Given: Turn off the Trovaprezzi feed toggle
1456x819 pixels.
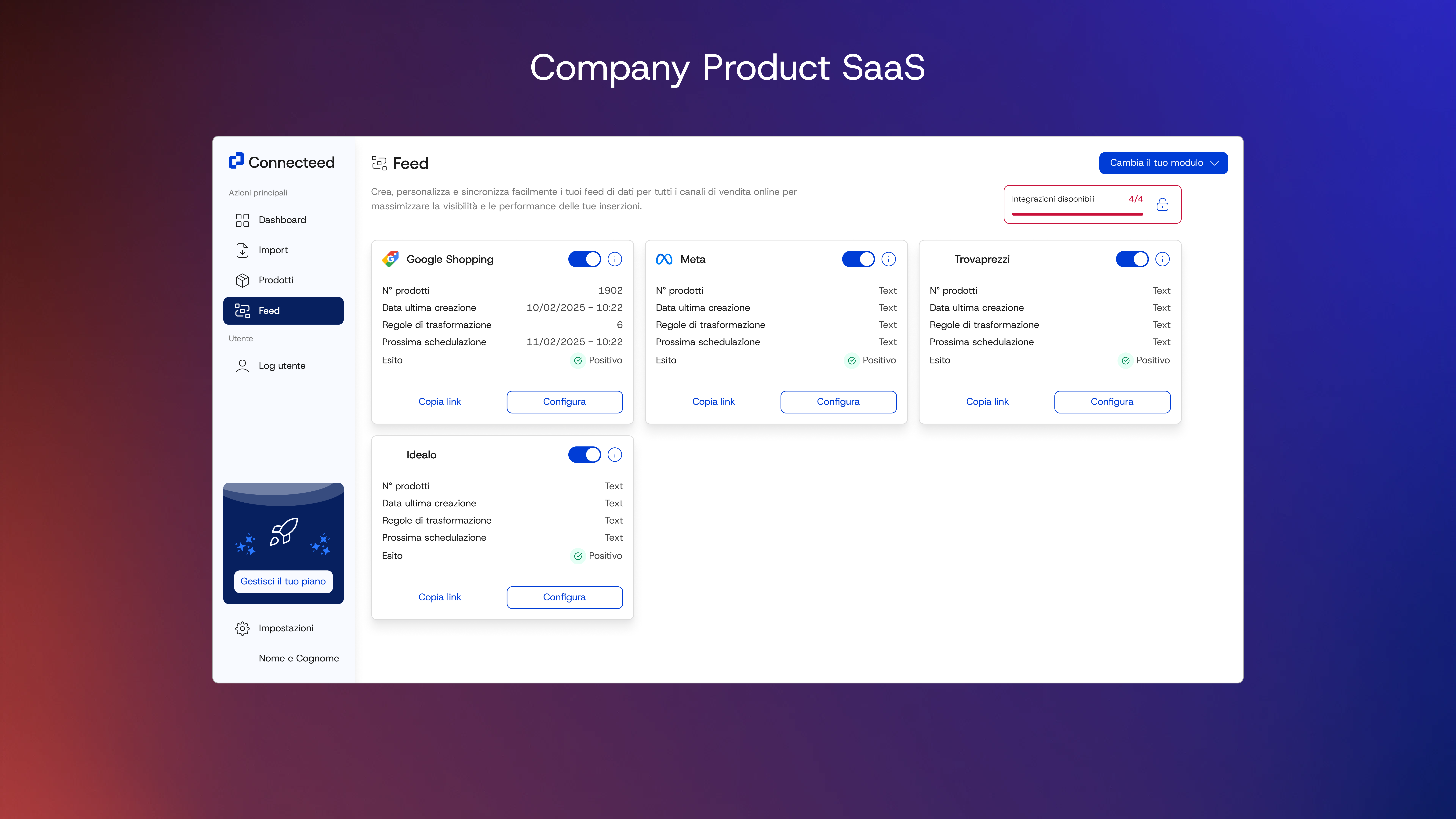Looking at the screenshot, I should [x=1132, y=259].
